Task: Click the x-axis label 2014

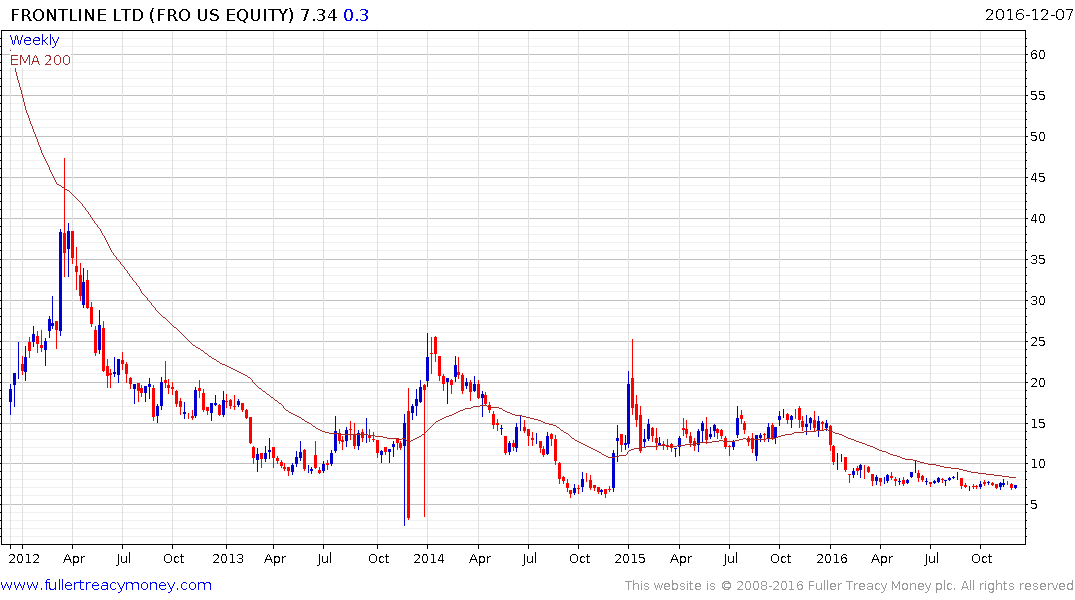Action: tap(428, 558)
